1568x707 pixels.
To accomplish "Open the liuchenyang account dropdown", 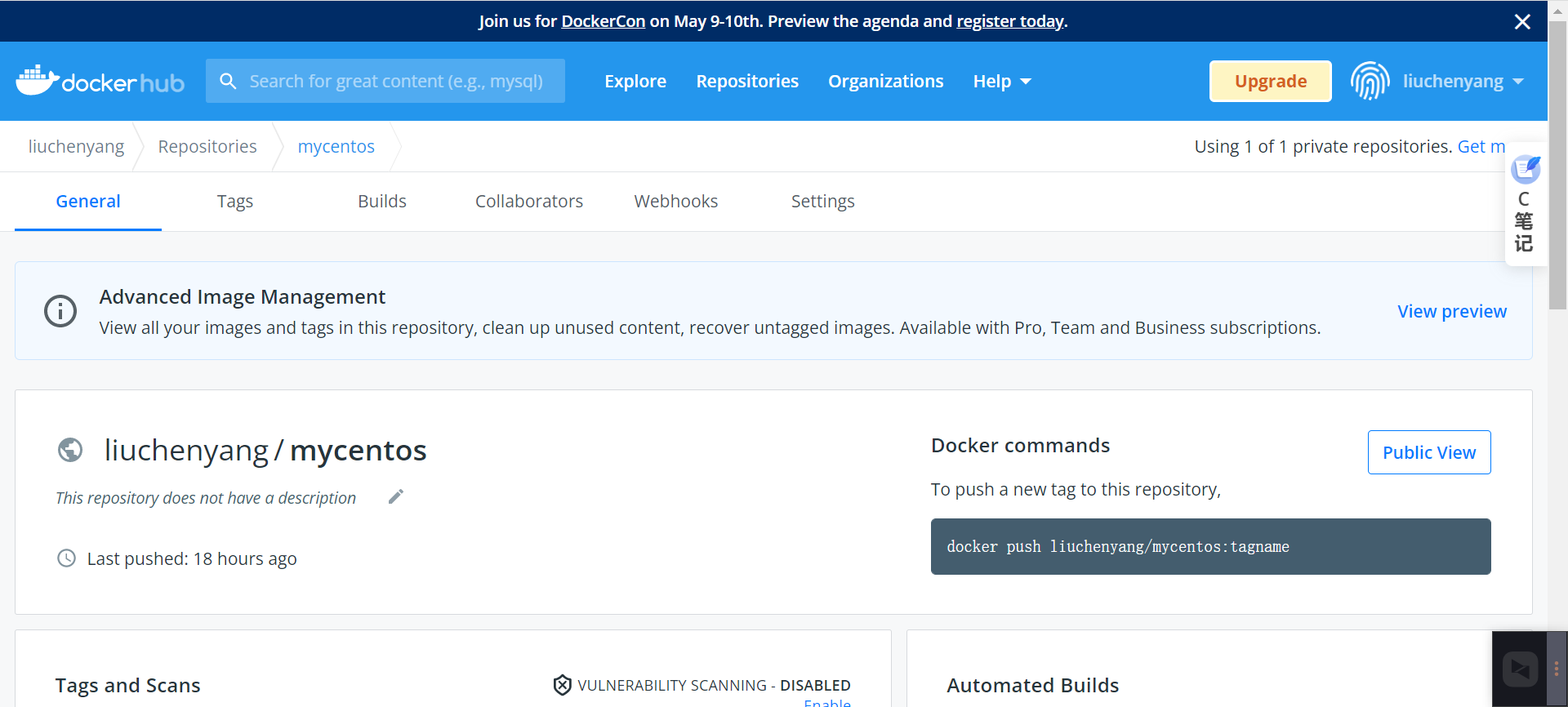I will pos(1462,81).
